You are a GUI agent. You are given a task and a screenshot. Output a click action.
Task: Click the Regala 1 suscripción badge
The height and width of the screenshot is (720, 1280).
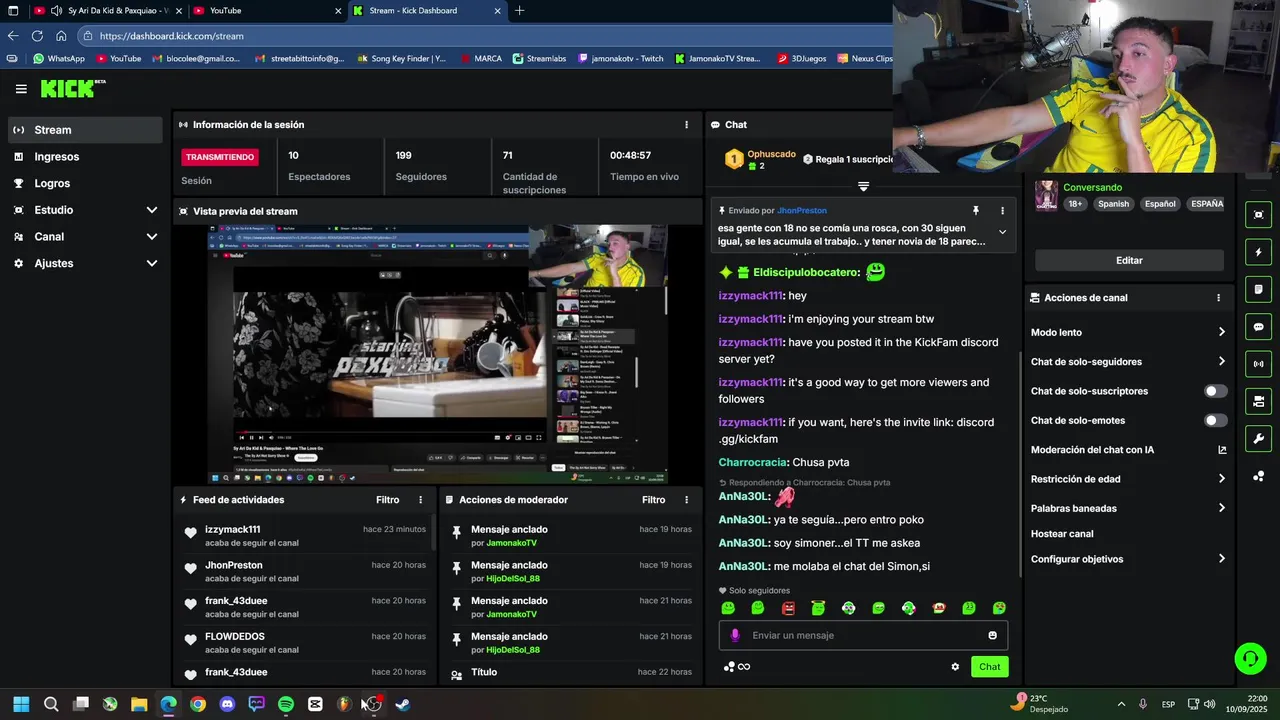(848, 159)
